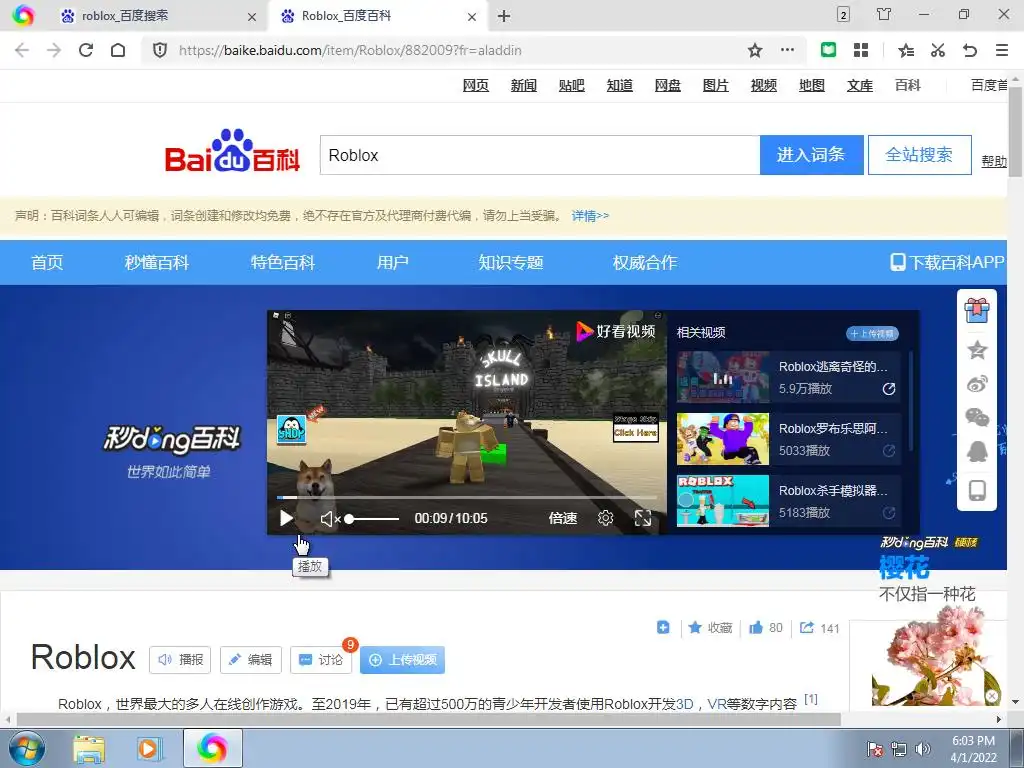
Task: Bookmark this page with the star icon
Action: point(755,50)
